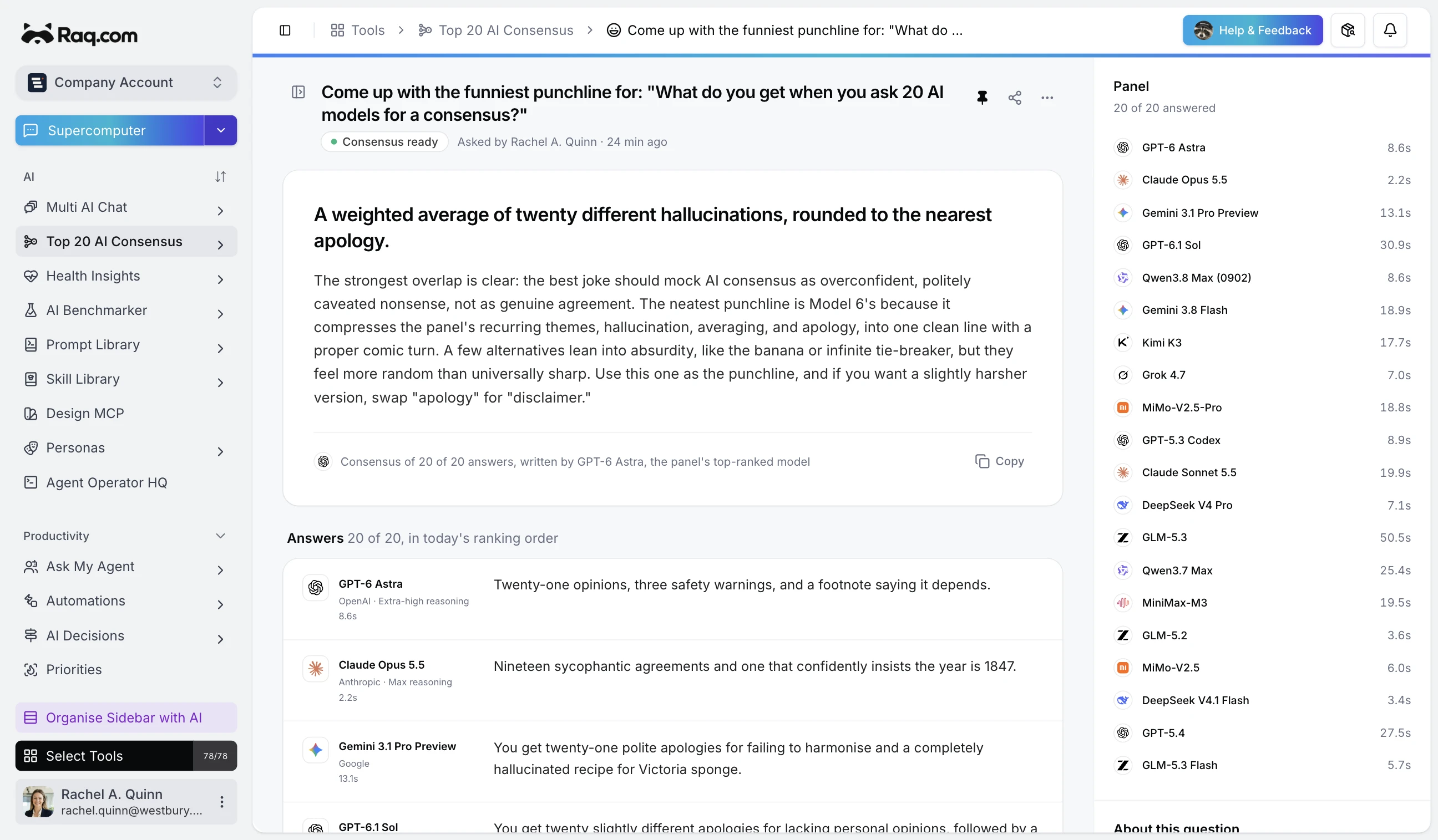Click Claude Opus 5.5 logo in Answers list
The width and height of the screenshot is (1438, 840).
pos(316,668)
